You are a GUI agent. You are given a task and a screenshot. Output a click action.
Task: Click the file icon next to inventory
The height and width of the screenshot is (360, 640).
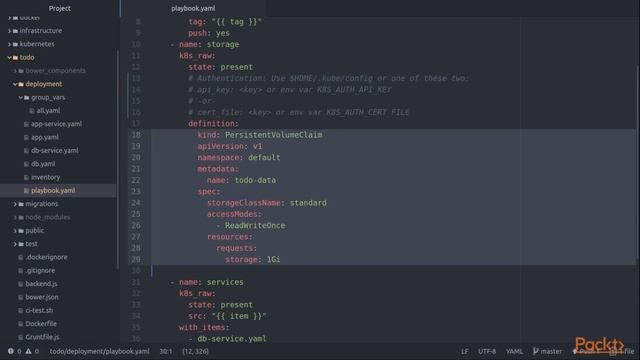[26, 177]
